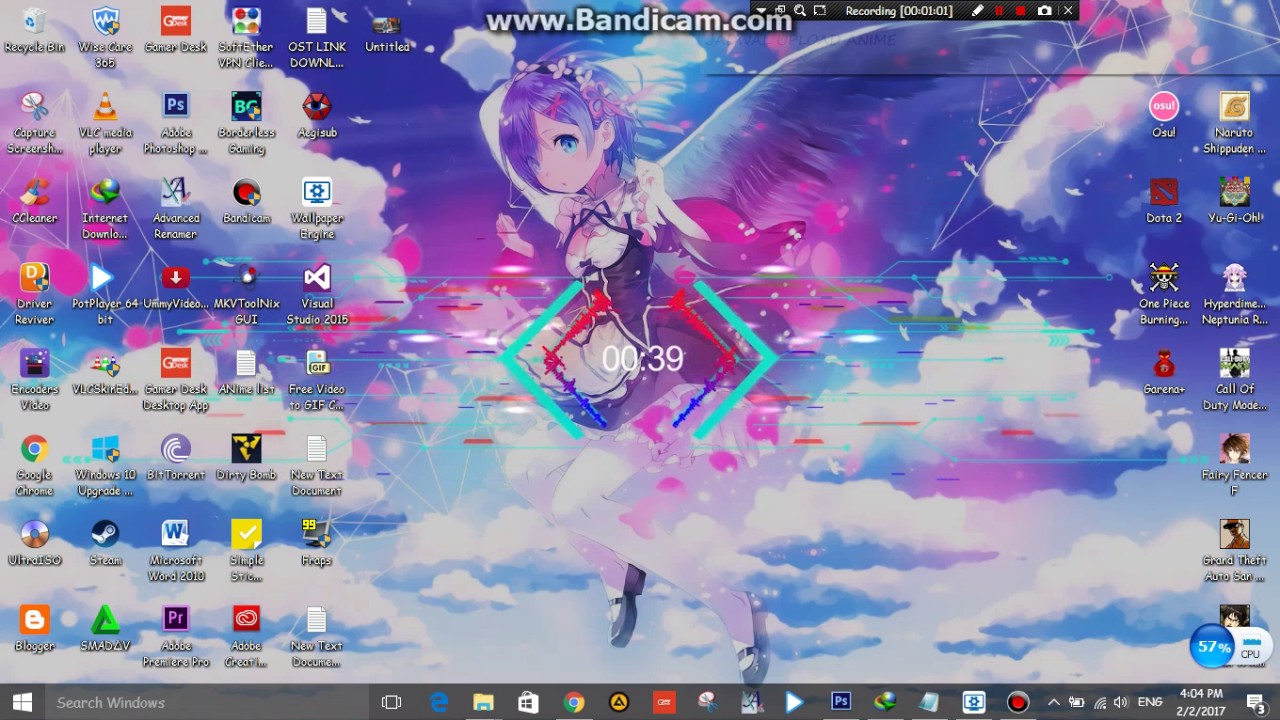Select the Untitled desktop shortcut

(387, 30)
